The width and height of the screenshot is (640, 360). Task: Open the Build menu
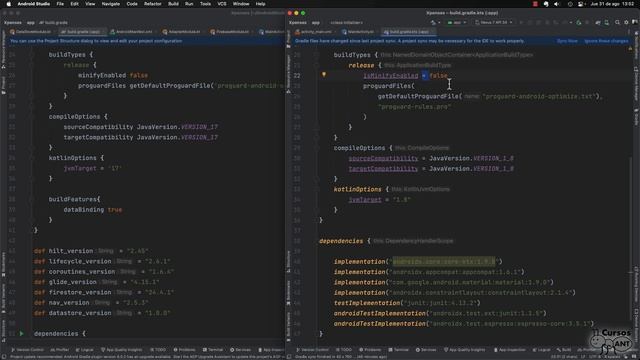173,4
